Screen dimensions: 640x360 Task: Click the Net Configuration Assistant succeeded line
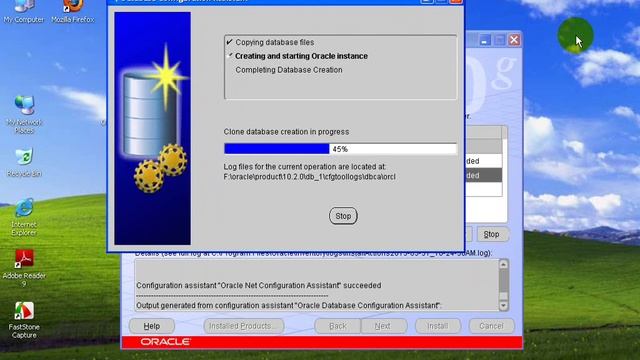[259, 285]
